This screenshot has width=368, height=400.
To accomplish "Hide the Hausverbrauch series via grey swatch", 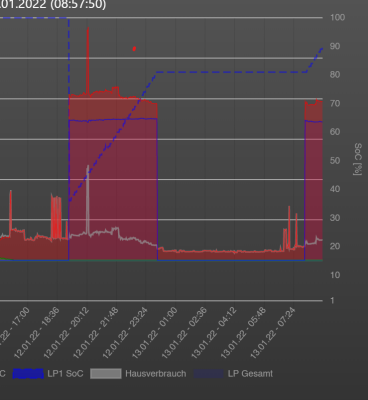I will (x=106, y=374).
